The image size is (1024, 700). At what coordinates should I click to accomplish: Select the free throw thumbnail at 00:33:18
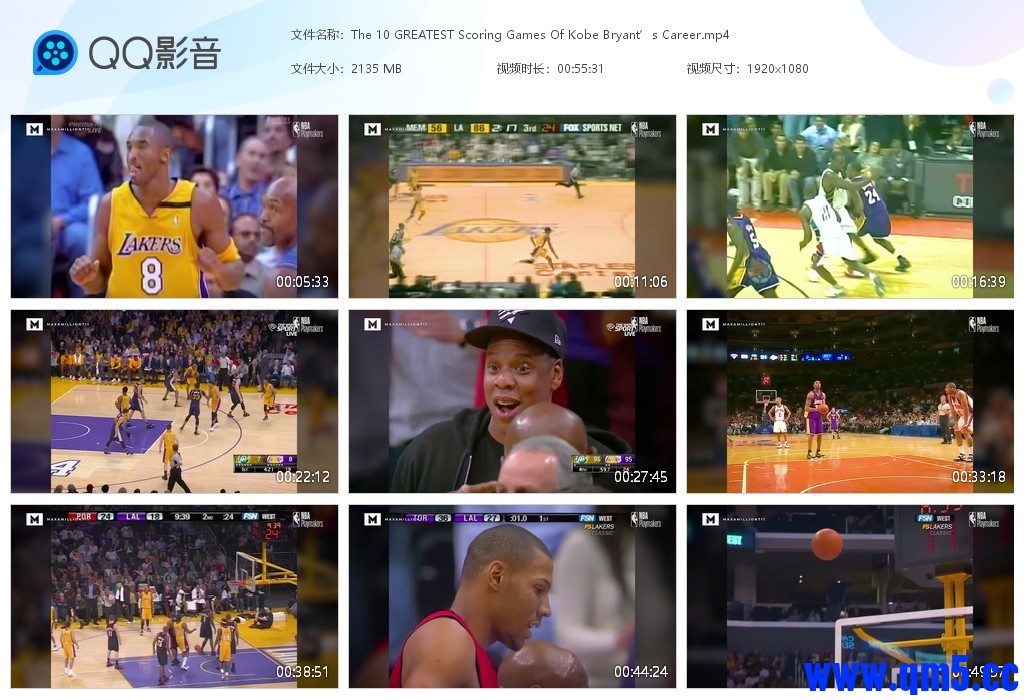pos(849,401)
